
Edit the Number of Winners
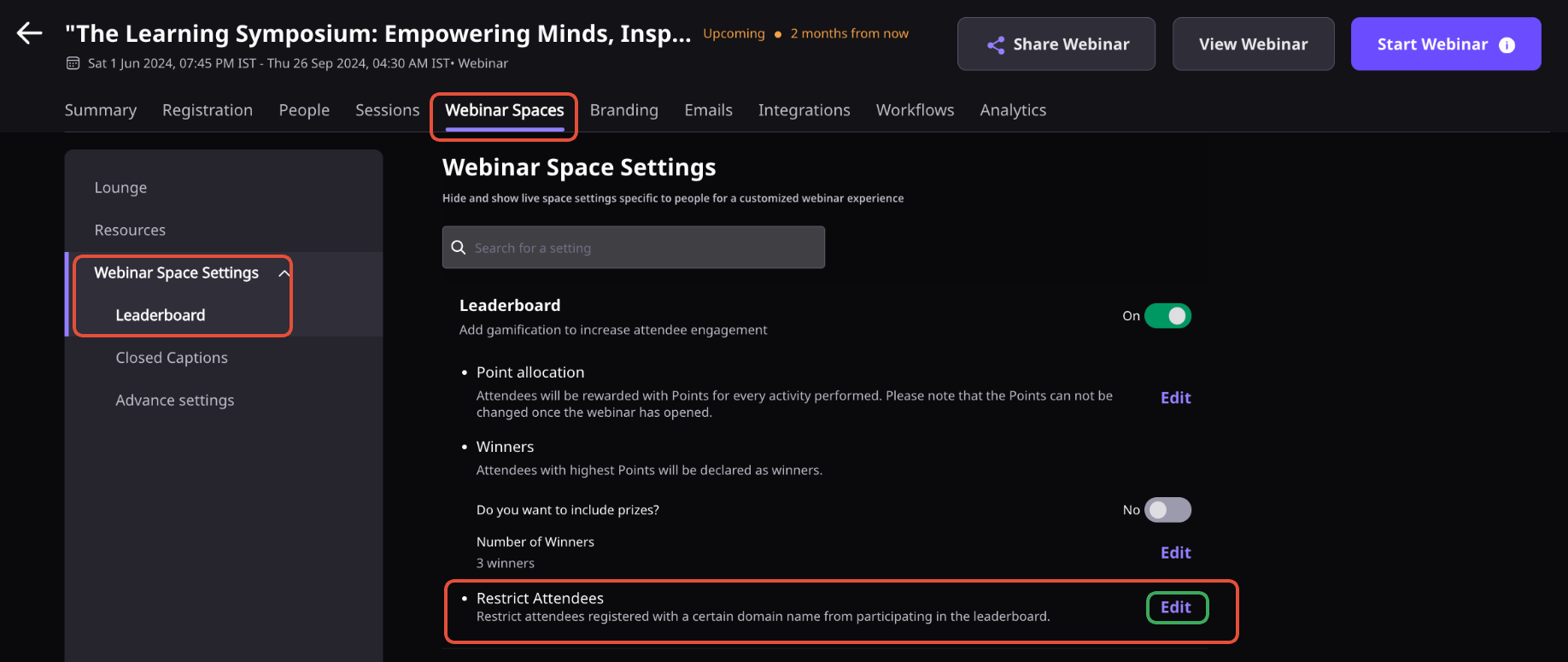pyautogui.click(x=1176, y=553)
